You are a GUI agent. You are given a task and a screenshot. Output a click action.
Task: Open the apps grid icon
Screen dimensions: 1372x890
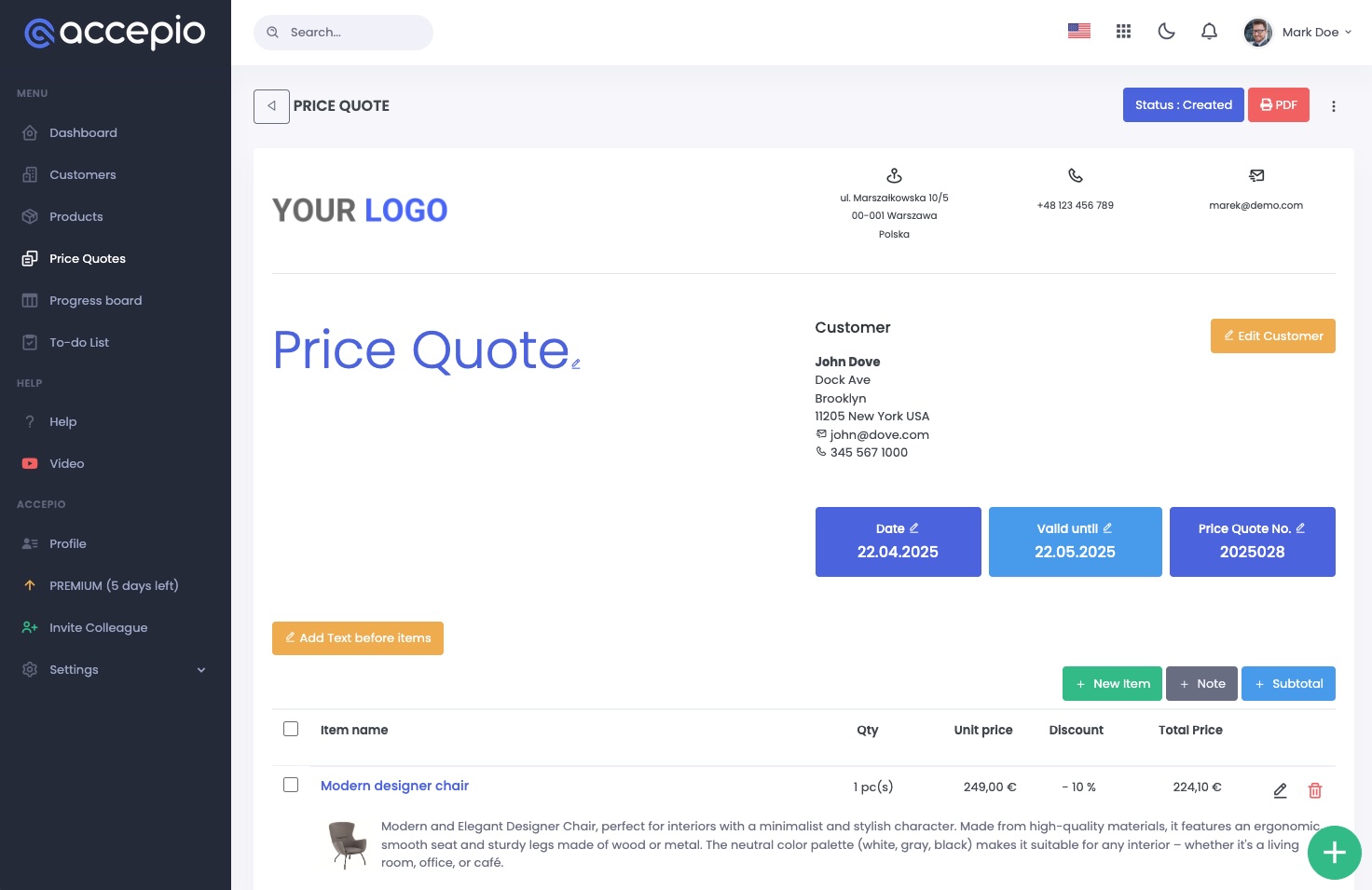pyautogui.click(x=1123, y=32)
